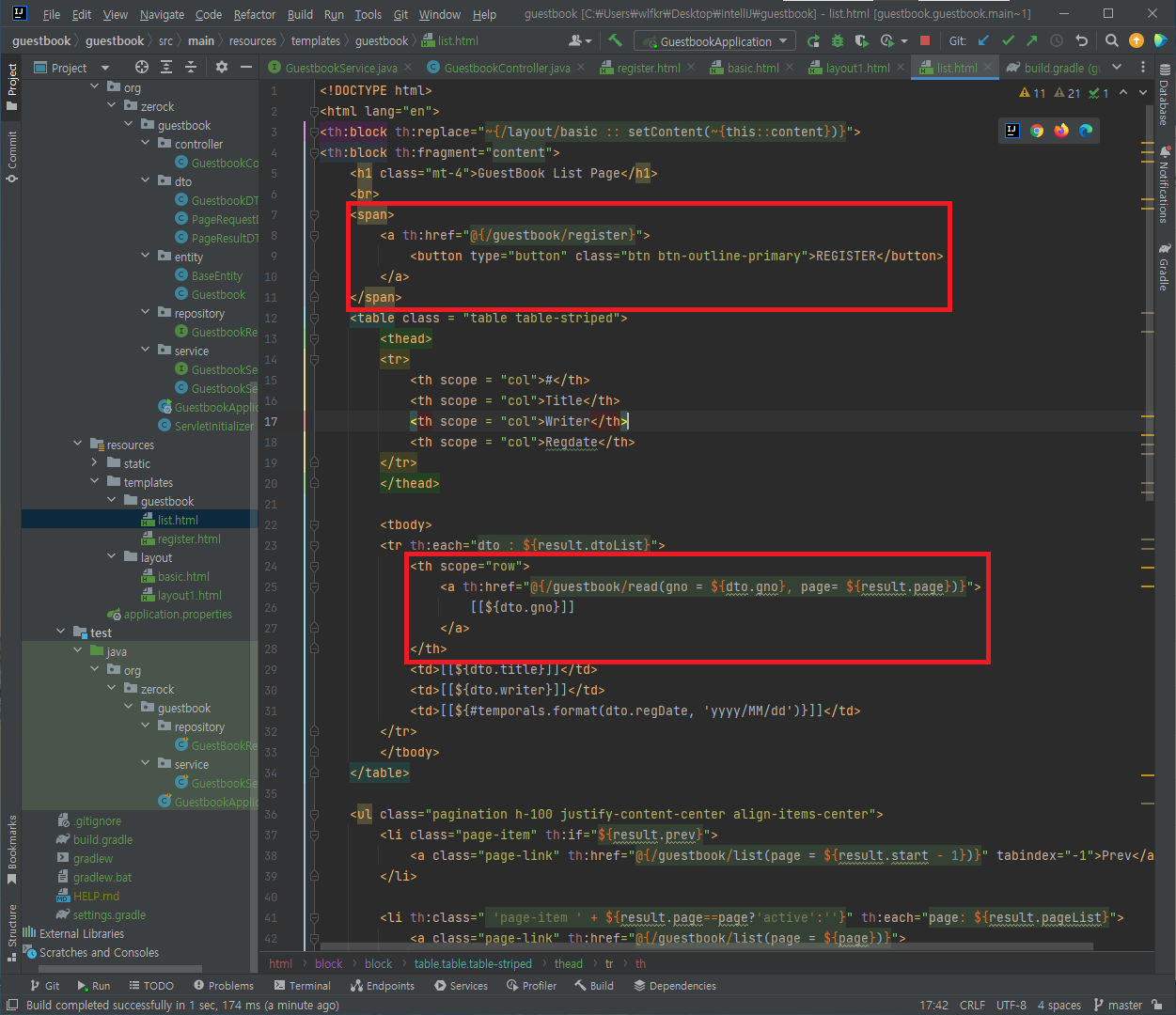
Task: Change CRLF line separator setting
Action: coord(972,1005)
